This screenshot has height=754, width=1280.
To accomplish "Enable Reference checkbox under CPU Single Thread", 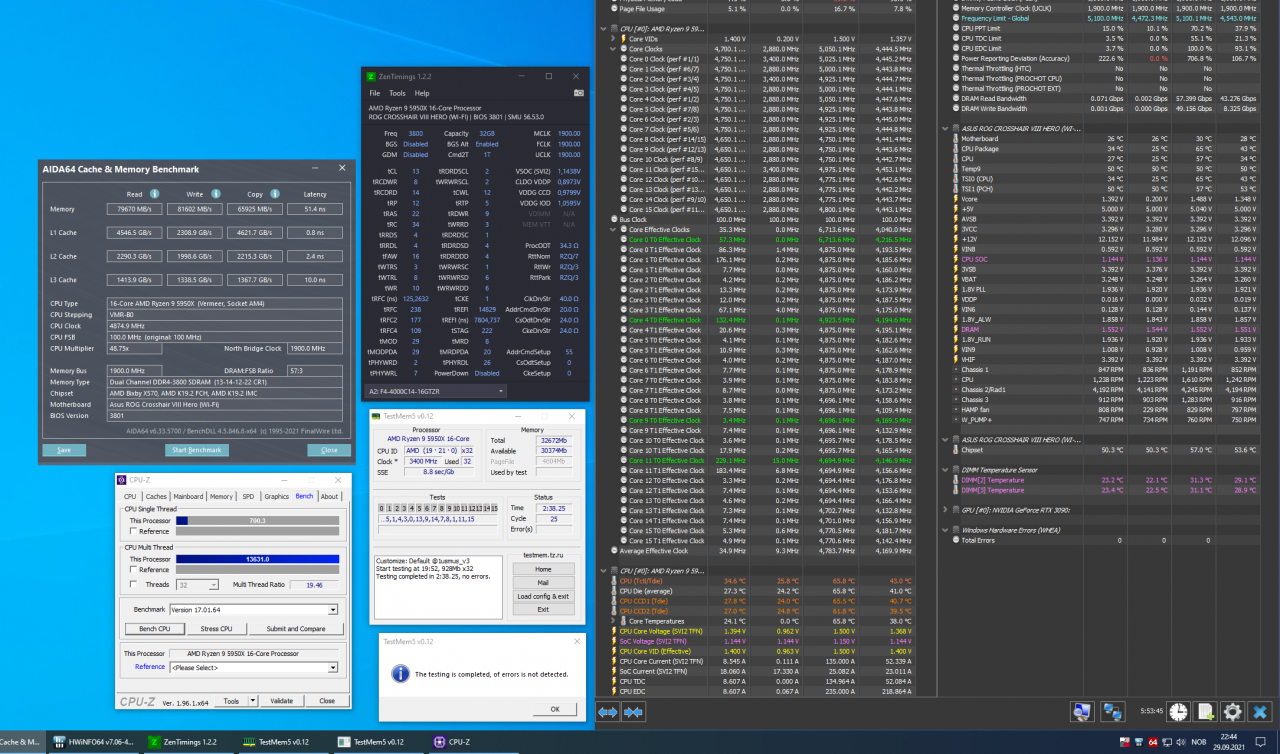I will 134,531.
